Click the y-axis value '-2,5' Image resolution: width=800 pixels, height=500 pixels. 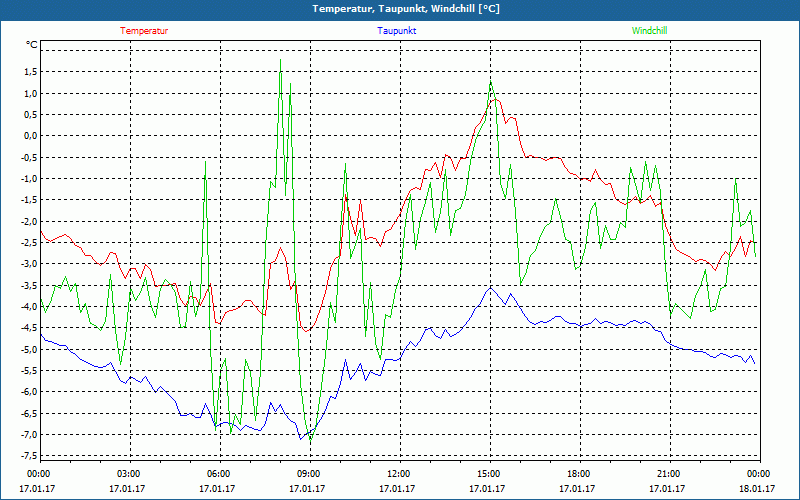click(x=29, y=242)
